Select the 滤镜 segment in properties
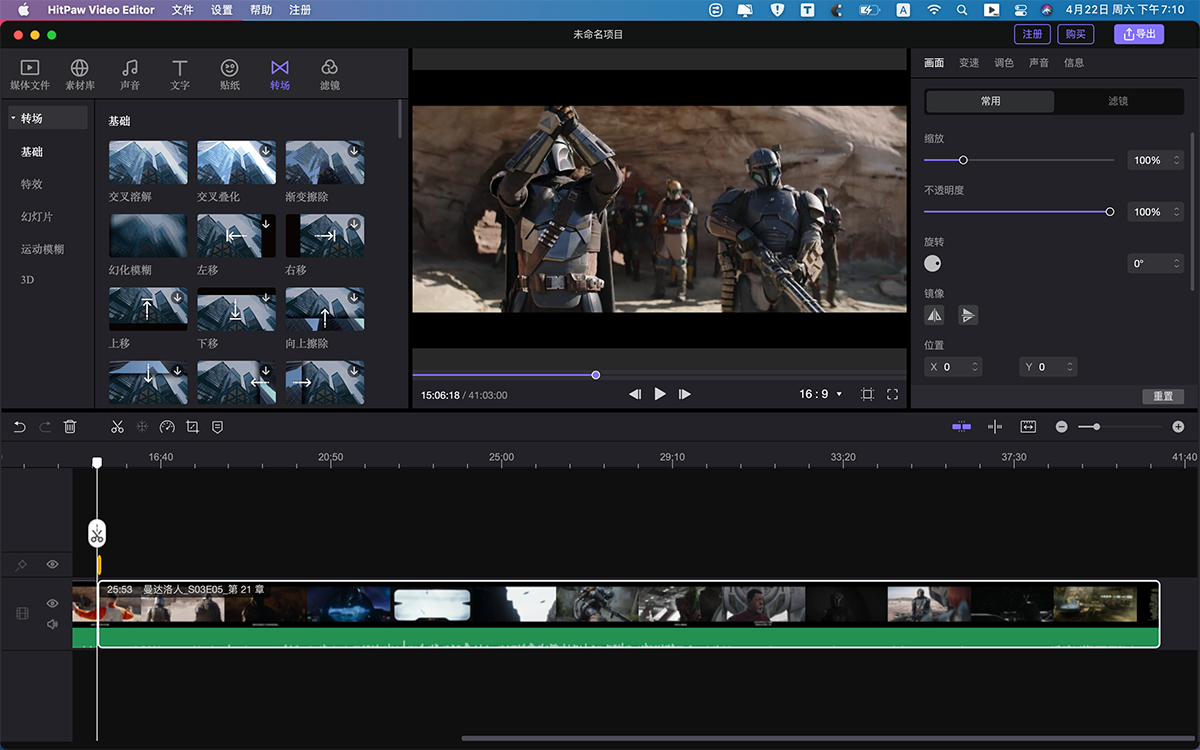Image resolution: width=1200 pixels, height=750 pixels. 1118,101
